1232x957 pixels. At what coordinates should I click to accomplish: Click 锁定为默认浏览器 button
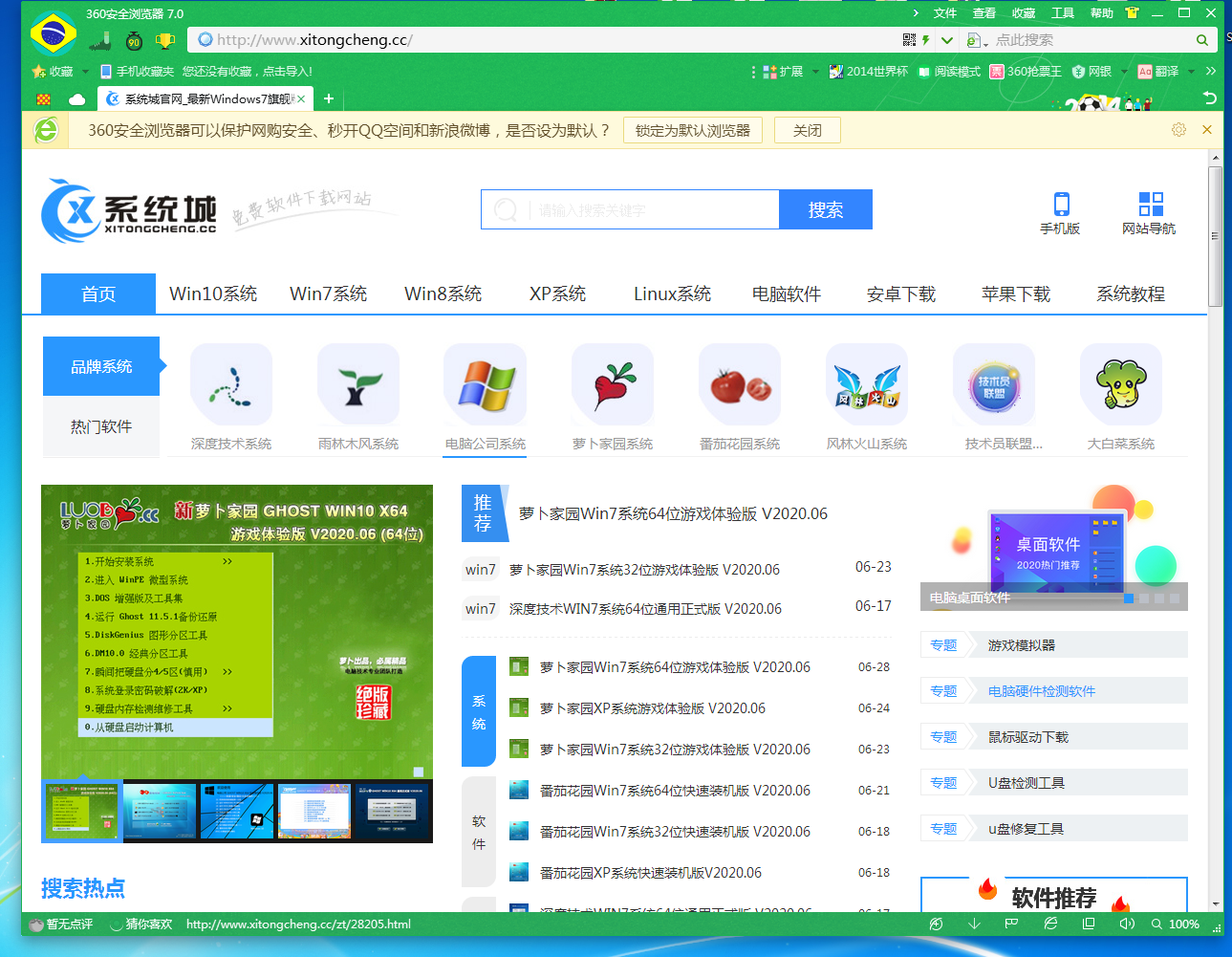pyautogui.click(x=693, y=130)
